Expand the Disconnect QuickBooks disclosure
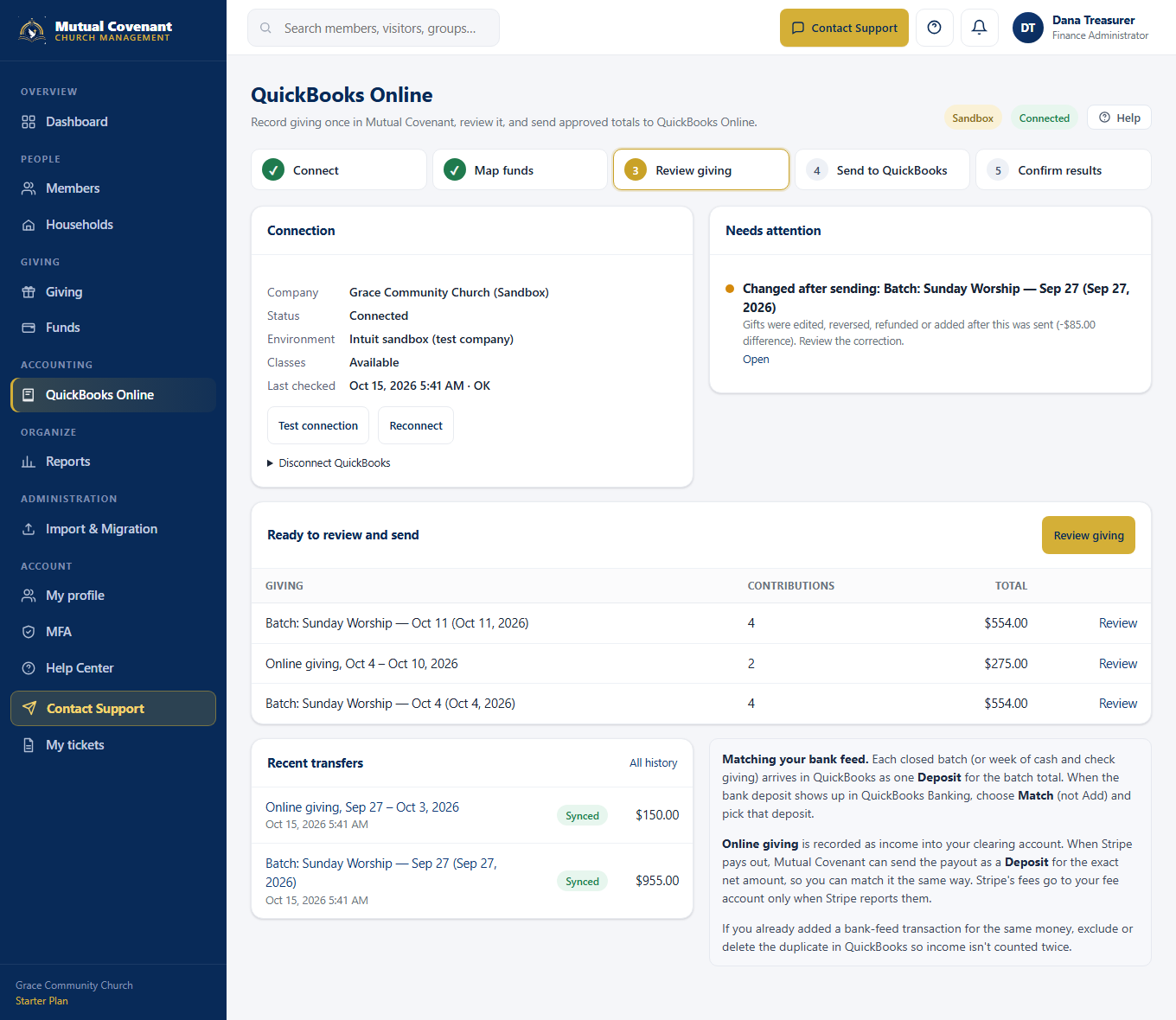 tap(329, 463)
